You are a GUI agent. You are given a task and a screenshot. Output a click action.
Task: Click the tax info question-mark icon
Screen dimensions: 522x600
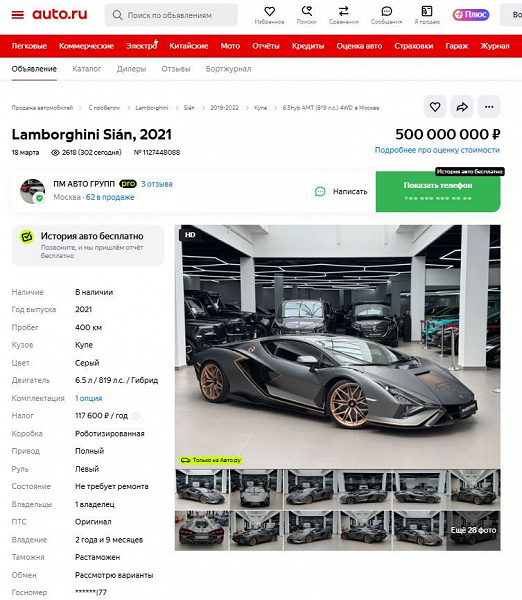tap(136, 416)
